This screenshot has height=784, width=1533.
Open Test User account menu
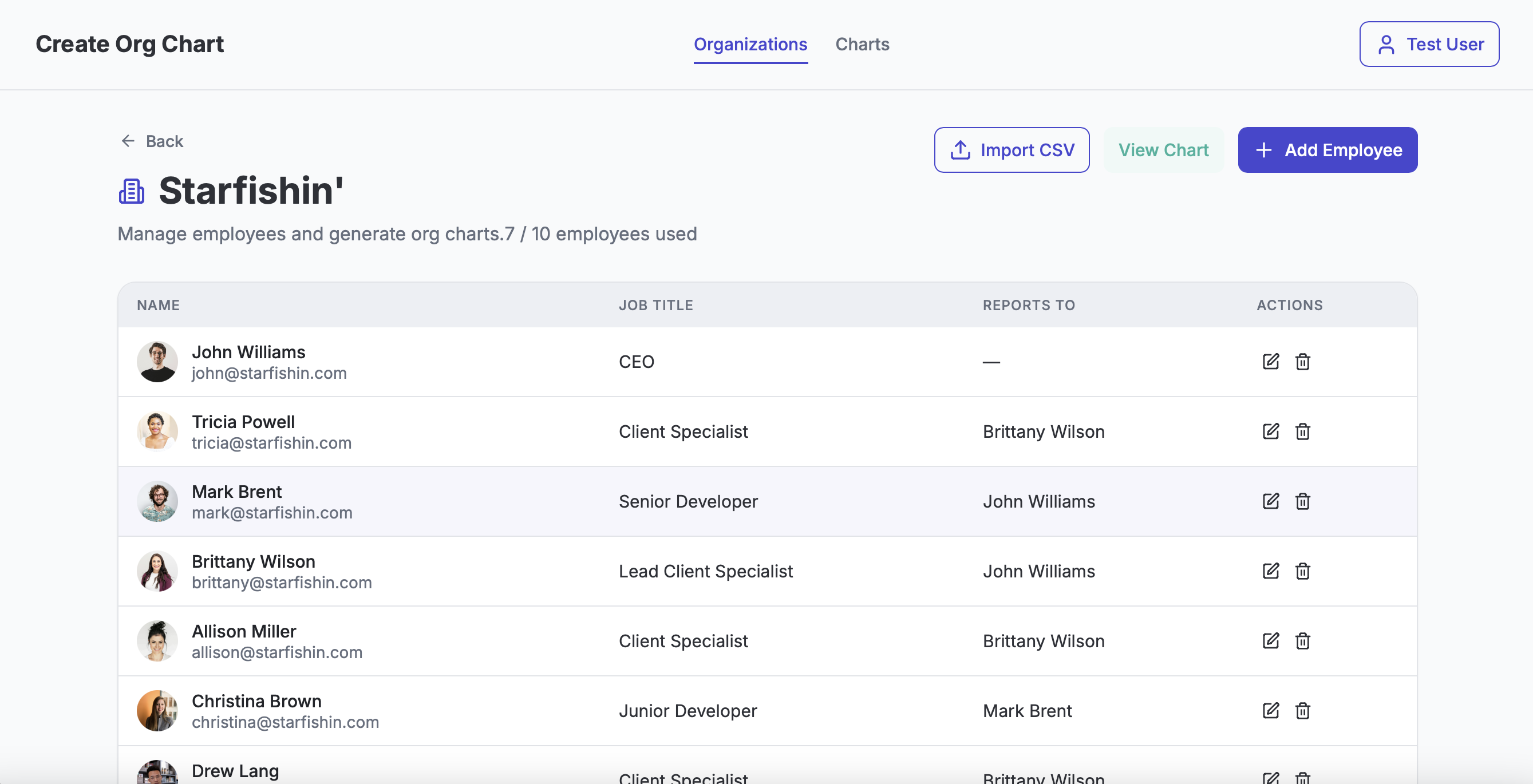coord(1428,44)
